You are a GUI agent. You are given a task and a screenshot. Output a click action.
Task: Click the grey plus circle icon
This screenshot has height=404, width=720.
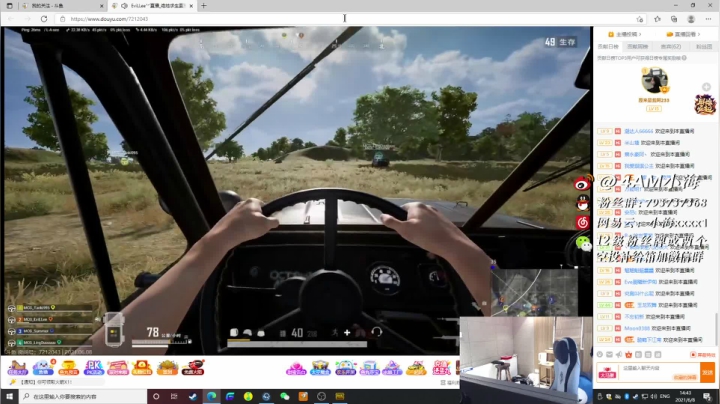(706, 87)
